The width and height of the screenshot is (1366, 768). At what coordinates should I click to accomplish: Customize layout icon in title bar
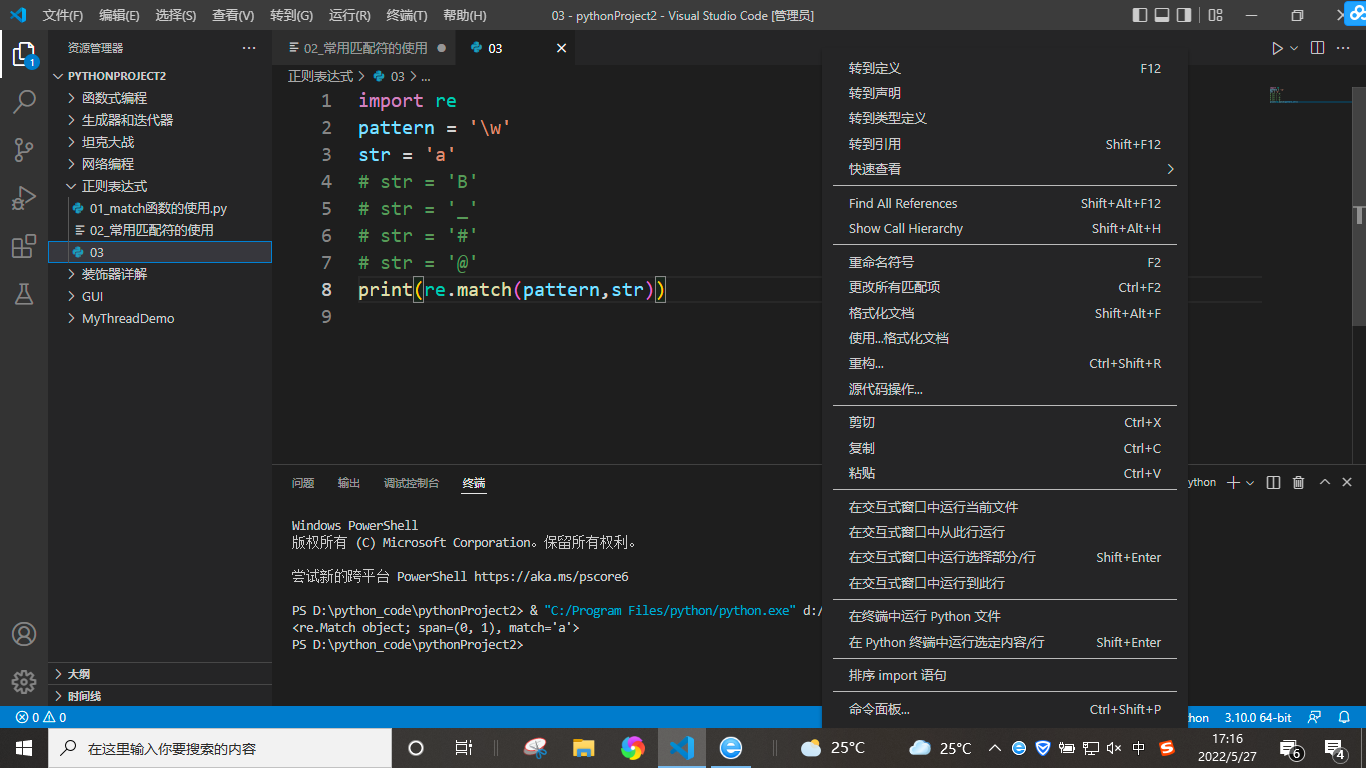coord(1215,15)
